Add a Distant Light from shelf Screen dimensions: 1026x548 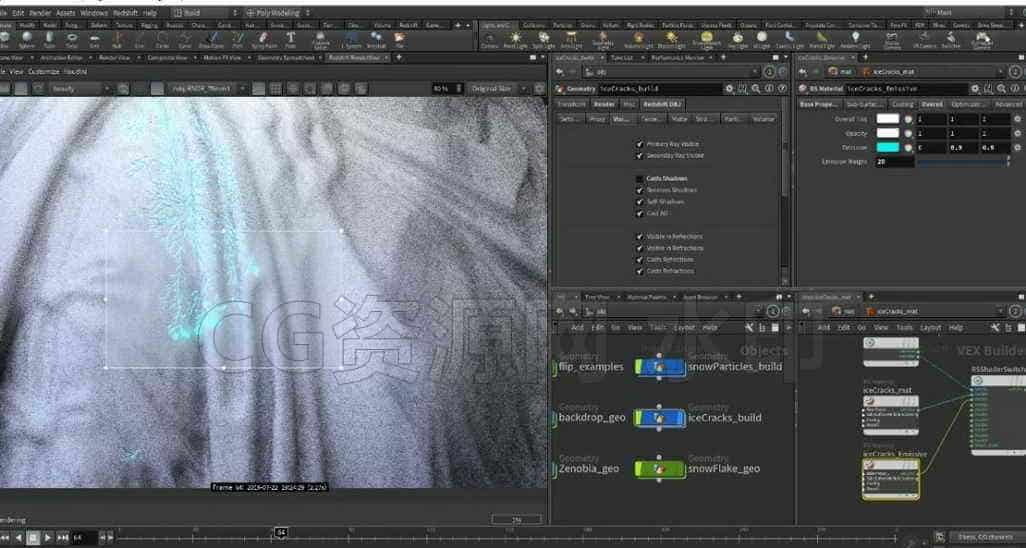click(671, 40)
